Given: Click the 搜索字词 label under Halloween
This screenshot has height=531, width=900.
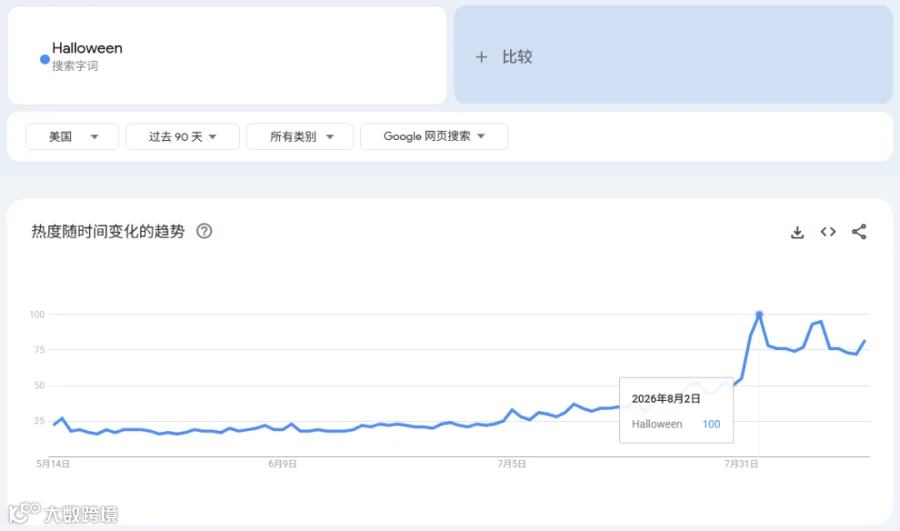Looking at the screenshot, I should click(x=75, y=66).
